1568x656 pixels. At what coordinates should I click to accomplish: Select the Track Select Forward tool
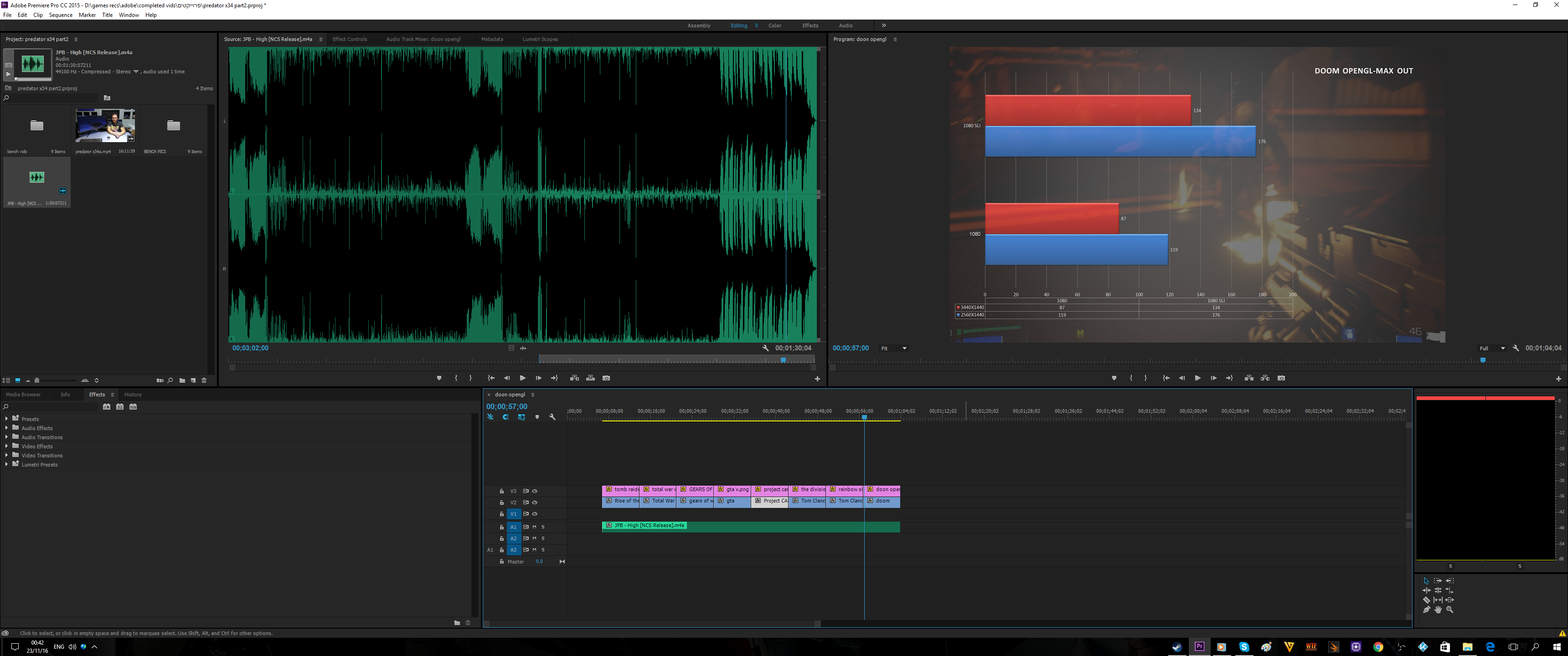[1438, 580]
